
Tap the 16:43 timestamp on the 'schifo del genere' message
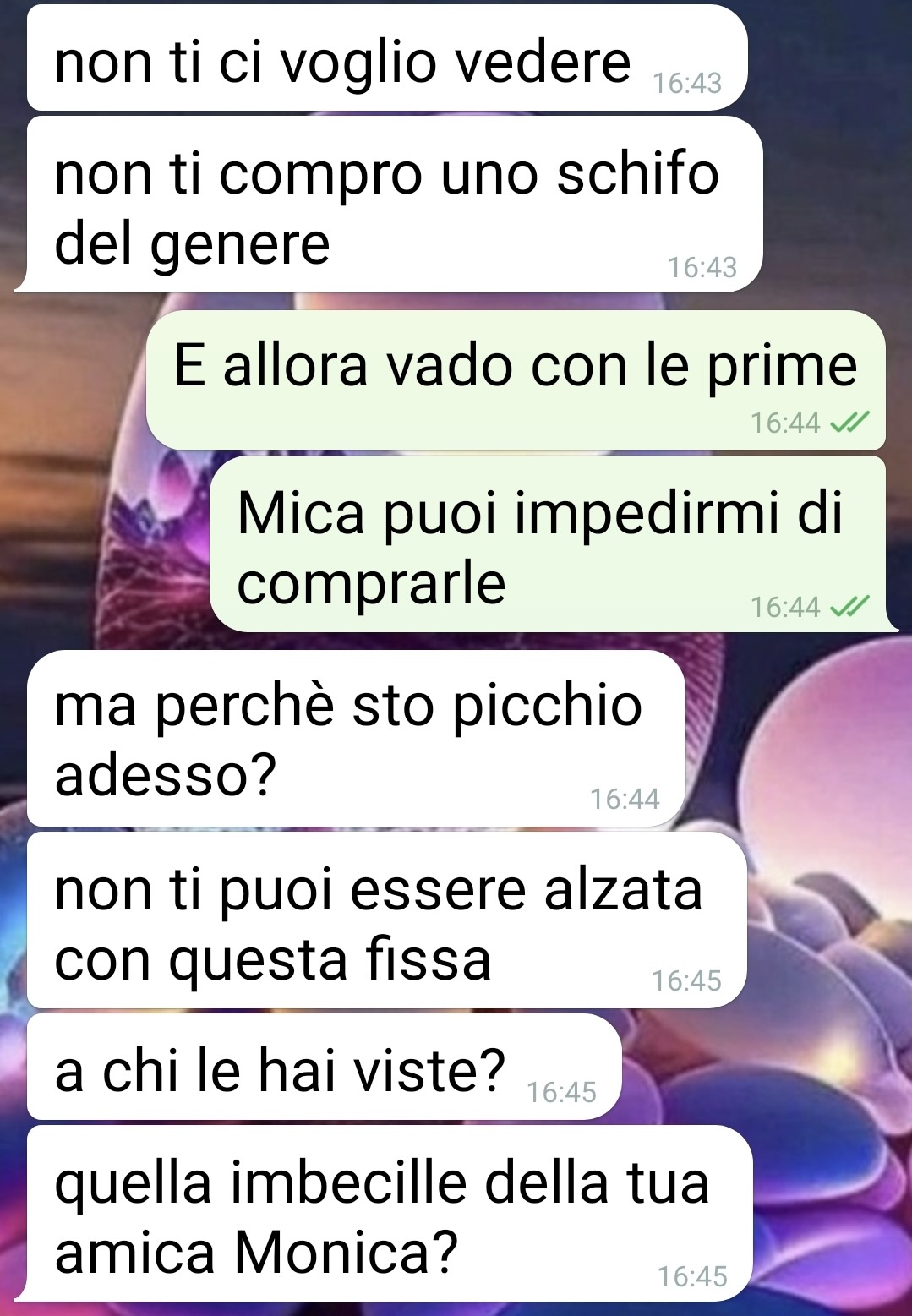click(702, 267)
